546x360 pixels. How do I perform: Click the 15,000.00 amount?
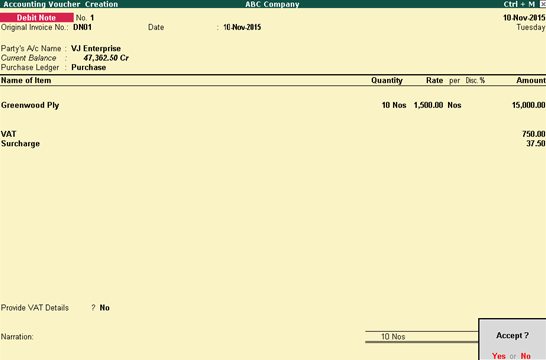[528, 105]
